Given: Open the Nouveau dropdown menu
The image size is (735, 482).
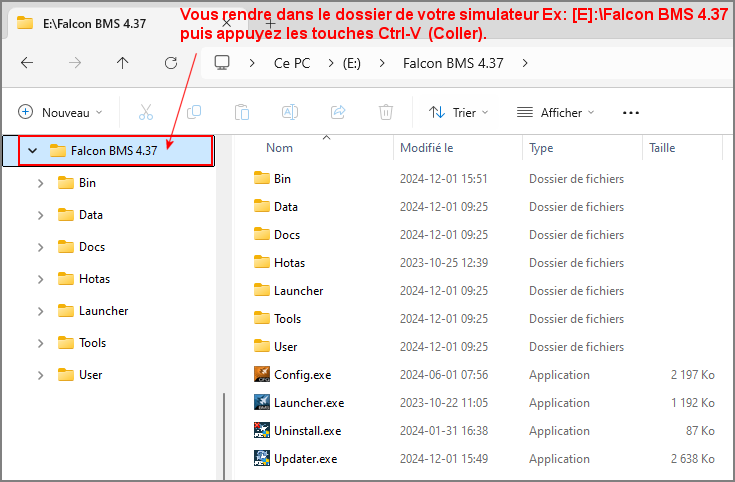Looking at the screenshot, I should [x=60, y=113].
